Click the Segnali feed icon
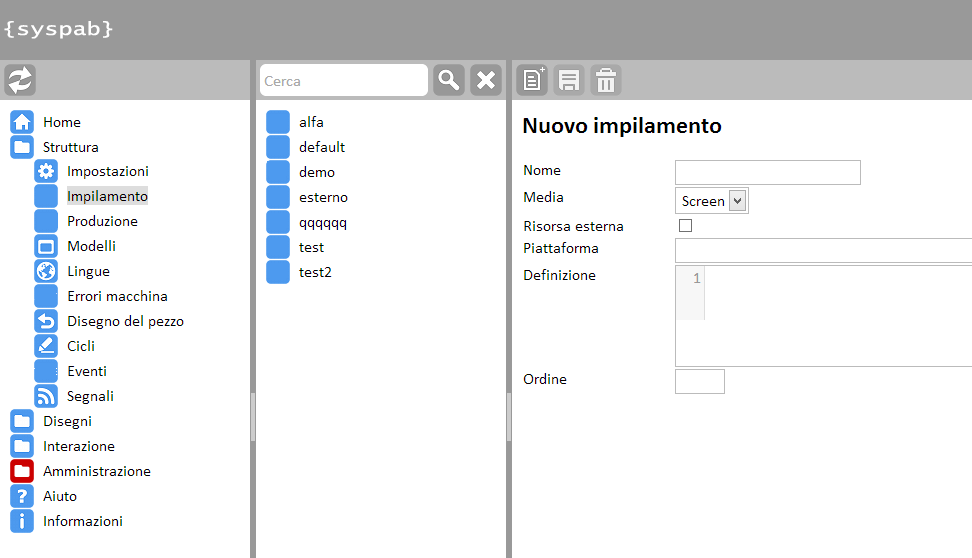Image resolution: width=972 pixels, height=558 pixels. coord(46,396)
